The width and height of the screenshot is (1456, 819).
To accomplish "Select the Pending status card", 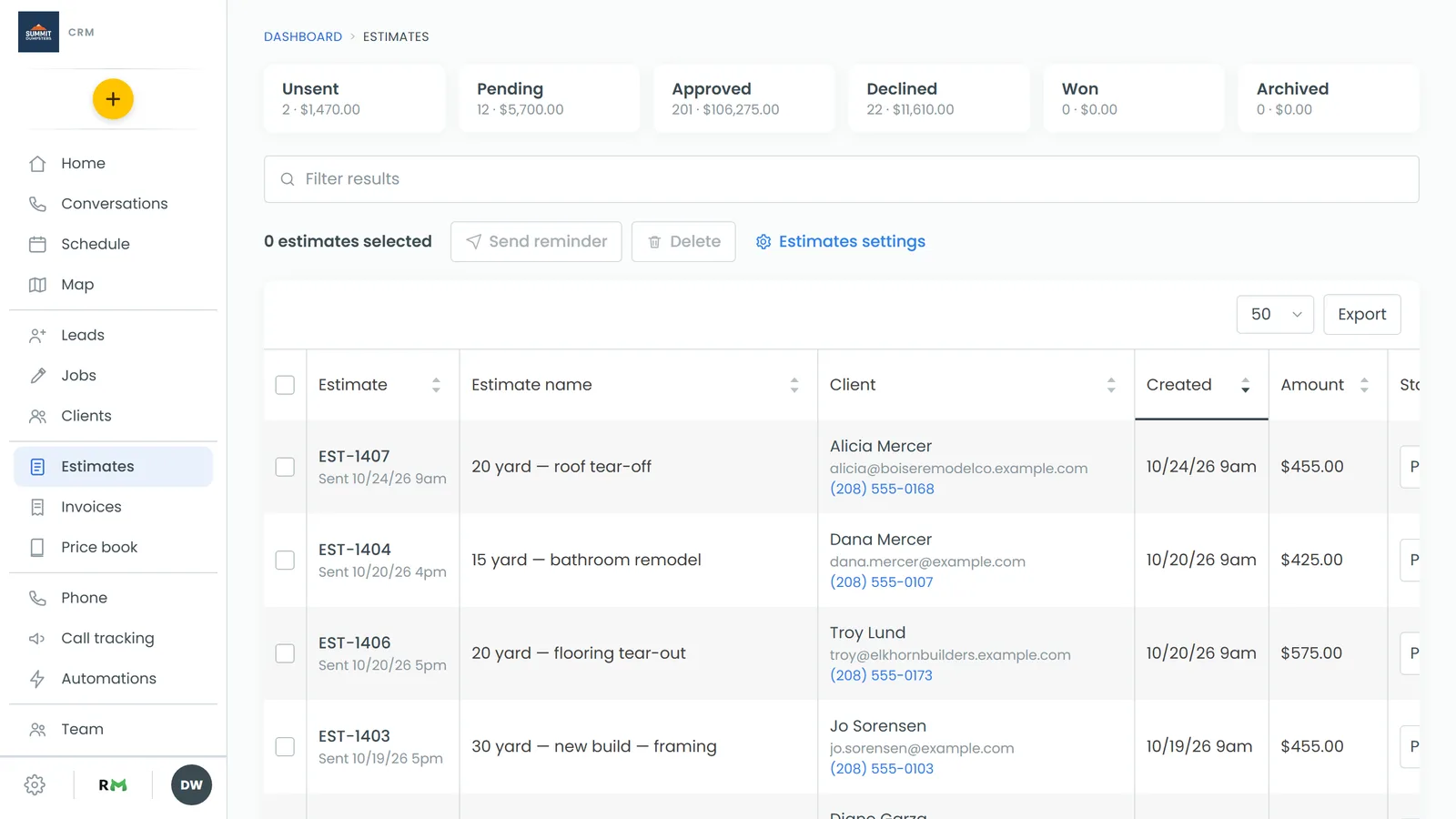I will (550, 98).
